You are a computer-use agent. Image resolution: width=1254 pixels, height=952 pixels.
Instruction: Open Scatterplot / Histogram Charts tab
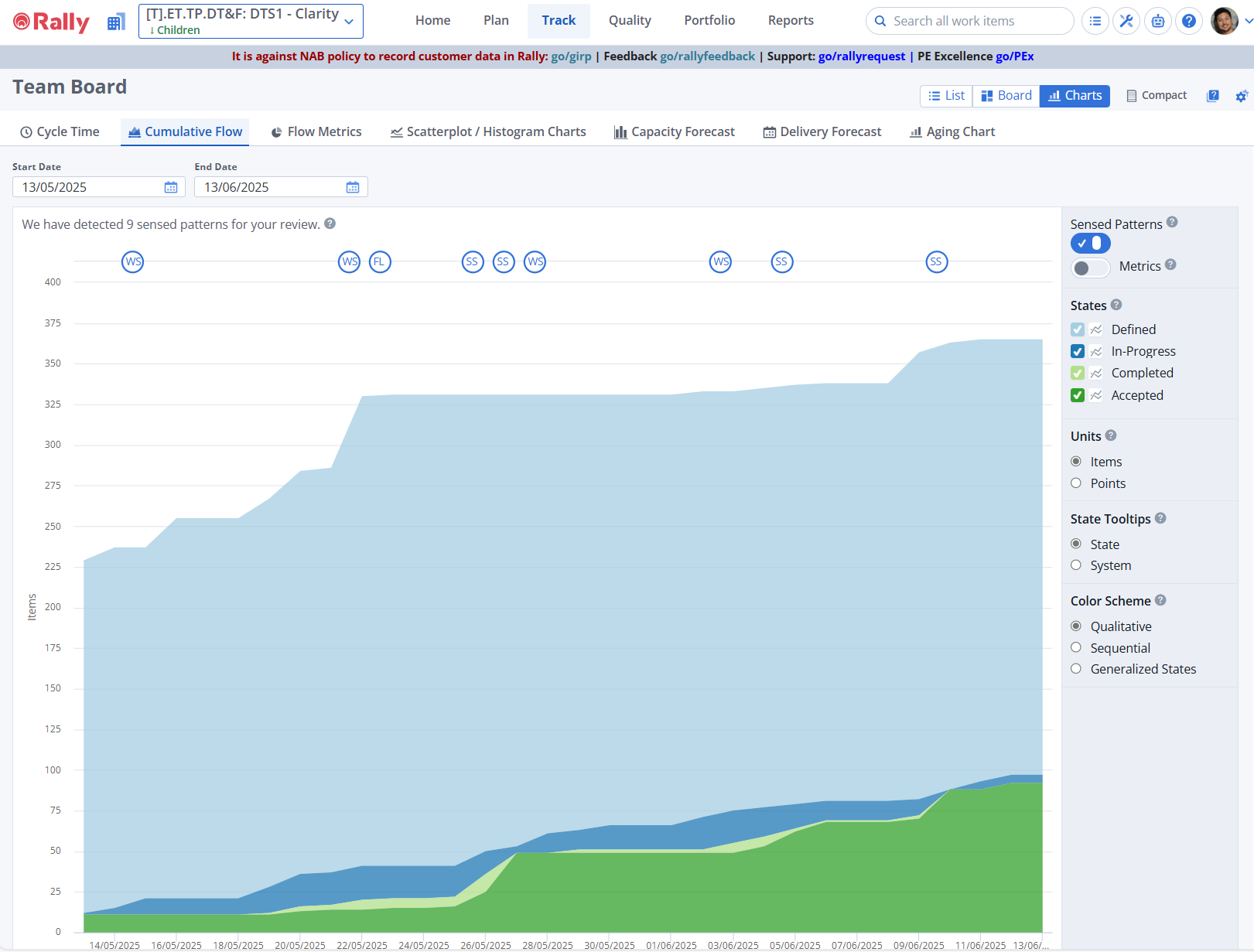click(488, 132)
